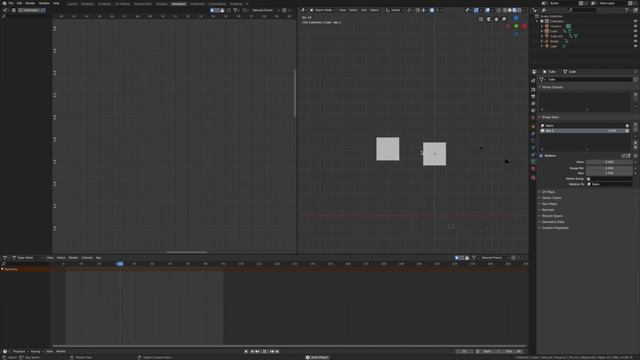Screen dimensions: 640x360
Task: Move shape key up in the list
Action: click(636, 143)
